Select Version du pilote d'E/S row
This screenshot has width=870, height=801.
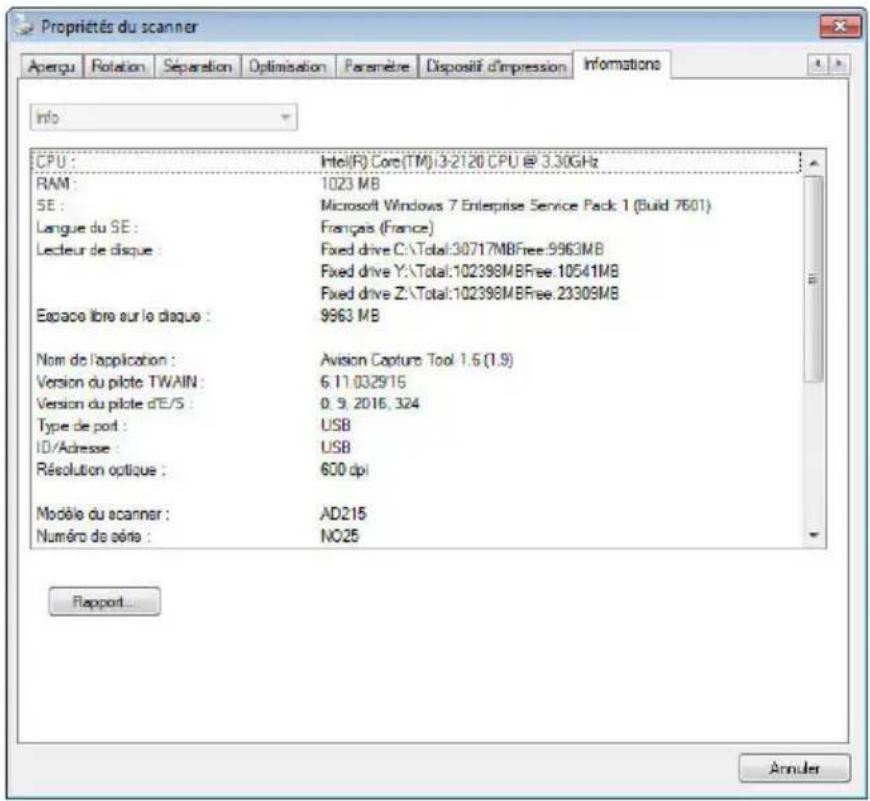click(417, 403)
